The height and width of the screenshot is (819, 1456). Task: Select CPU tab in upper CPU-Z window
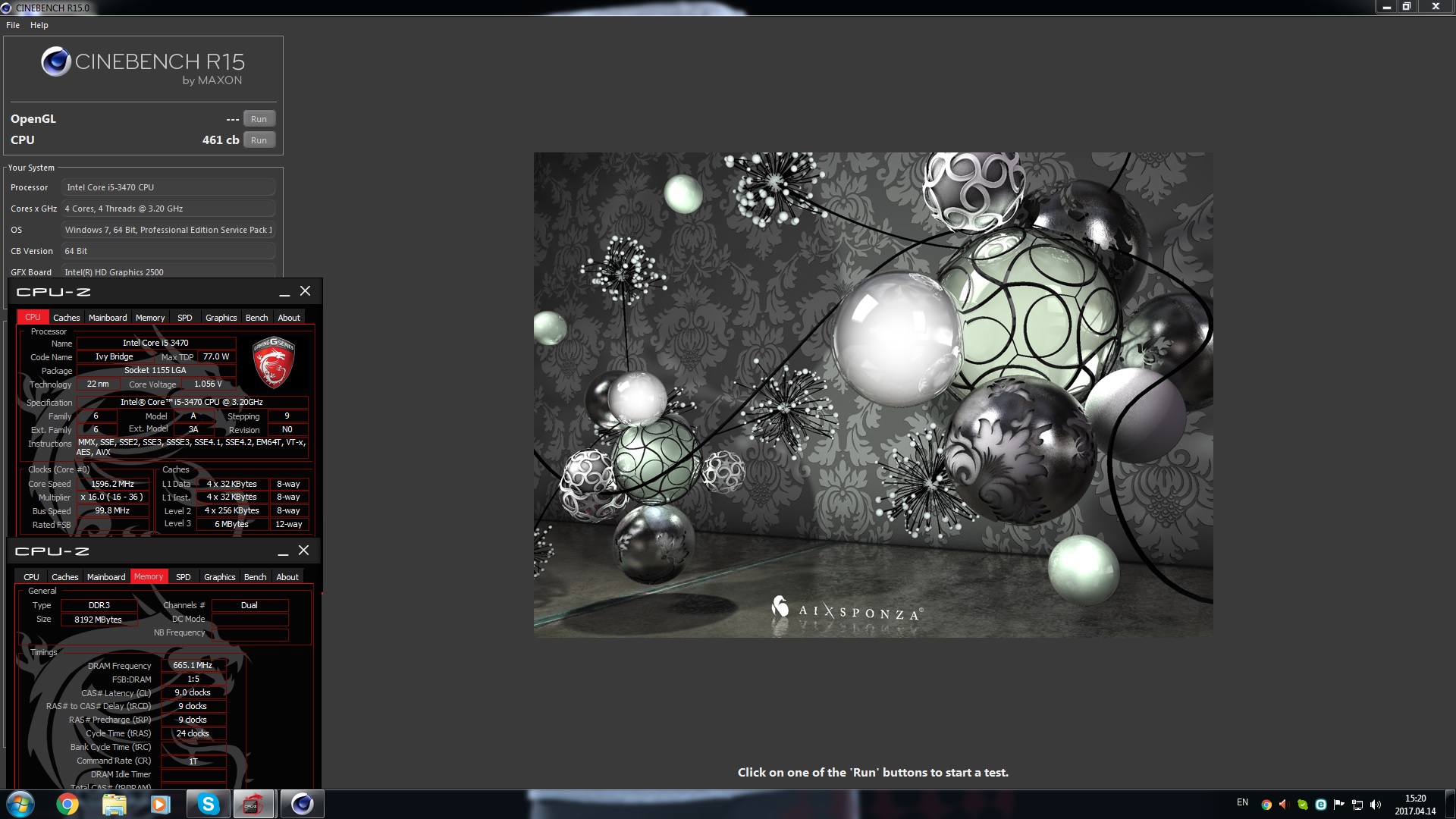pos(33,317)
